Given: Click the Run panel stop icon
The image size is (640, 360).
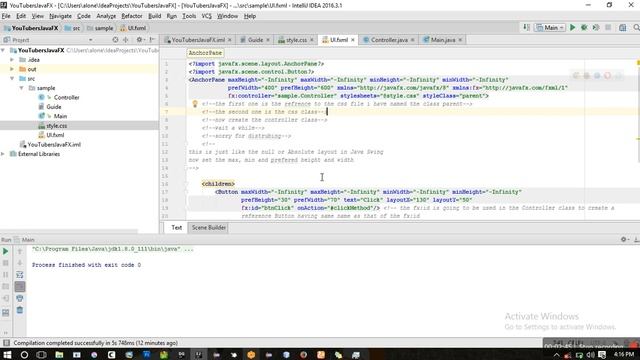Looking at the screenshot, I should 6,263.
